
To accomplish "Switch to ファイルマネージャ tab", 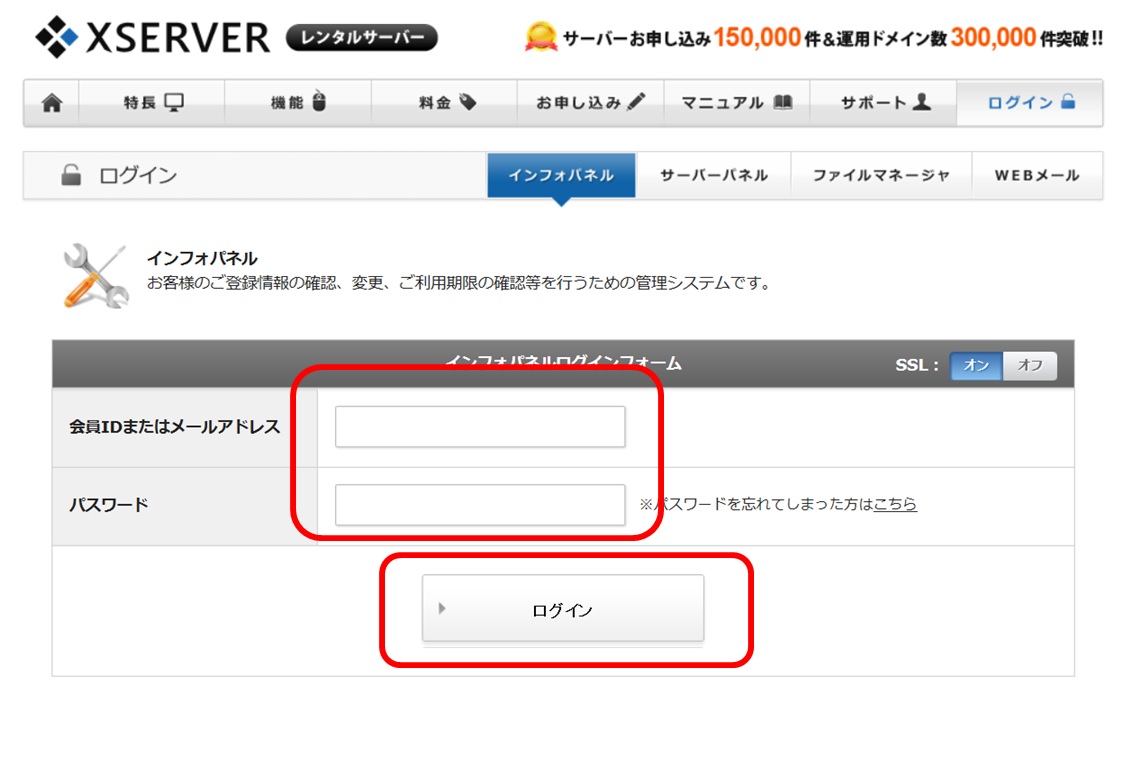I will pyautogui.click(x=880, y=175).
